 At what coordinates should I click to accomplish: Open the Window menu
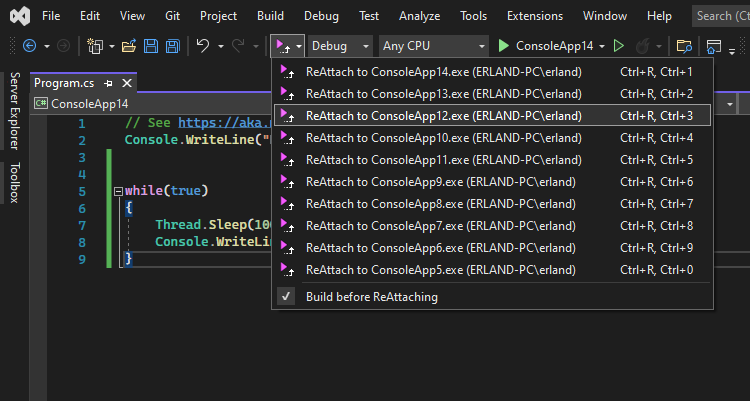coord(605,16)
